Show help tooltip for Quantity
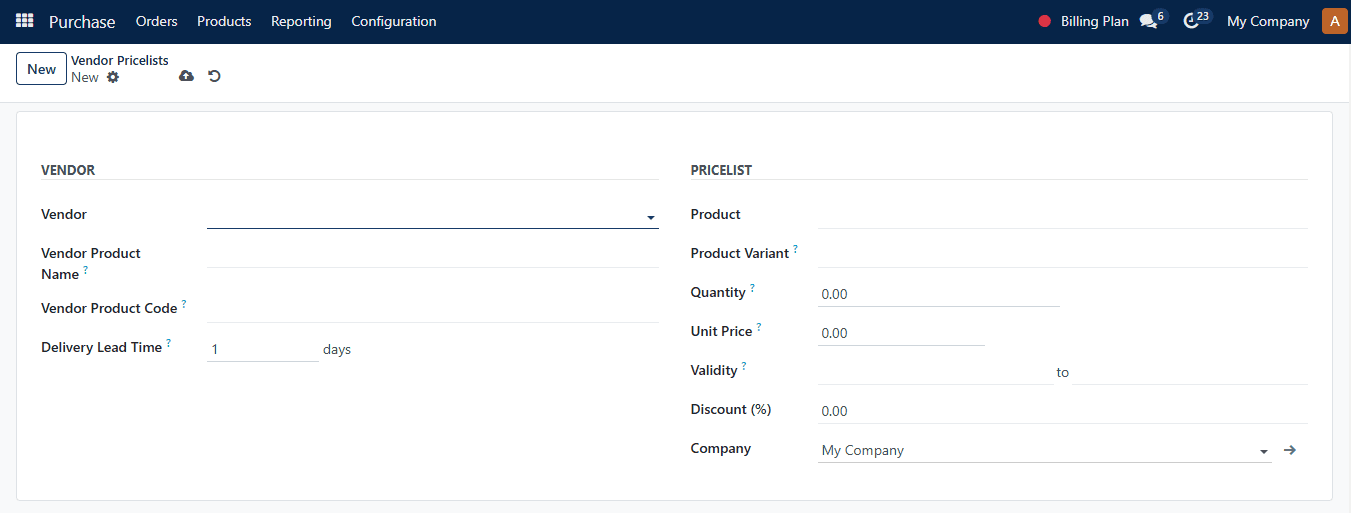 752,288
